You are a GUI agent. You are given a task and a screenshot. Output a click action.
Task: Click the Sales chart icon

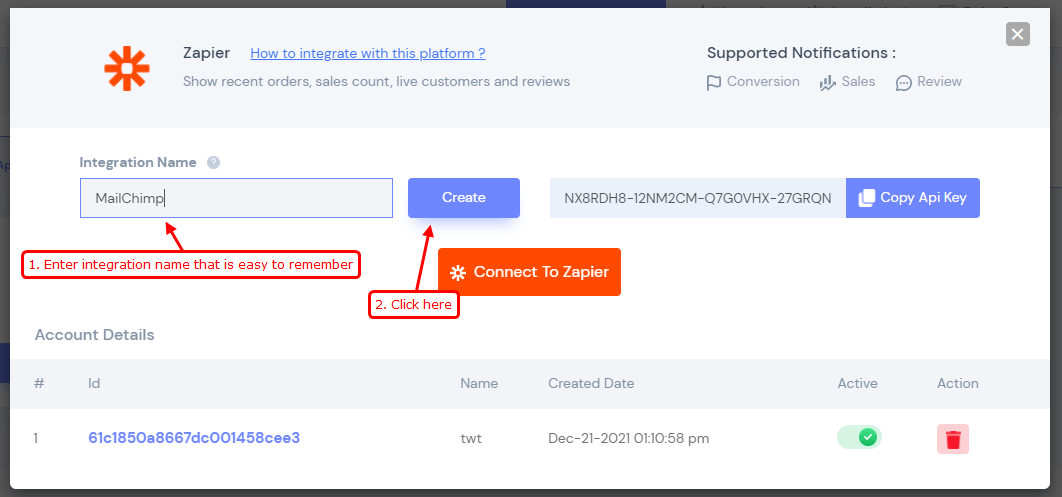pyautogui.click(x=828, y=83)
